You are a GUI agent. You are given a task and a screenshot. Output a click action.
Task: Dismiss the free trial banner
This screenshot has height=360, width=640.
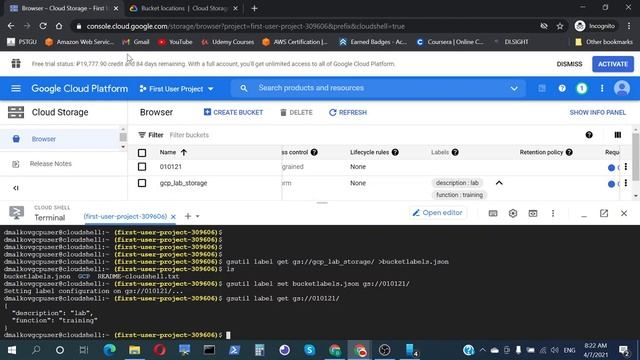pyautogui.click(x=569, y=64)
